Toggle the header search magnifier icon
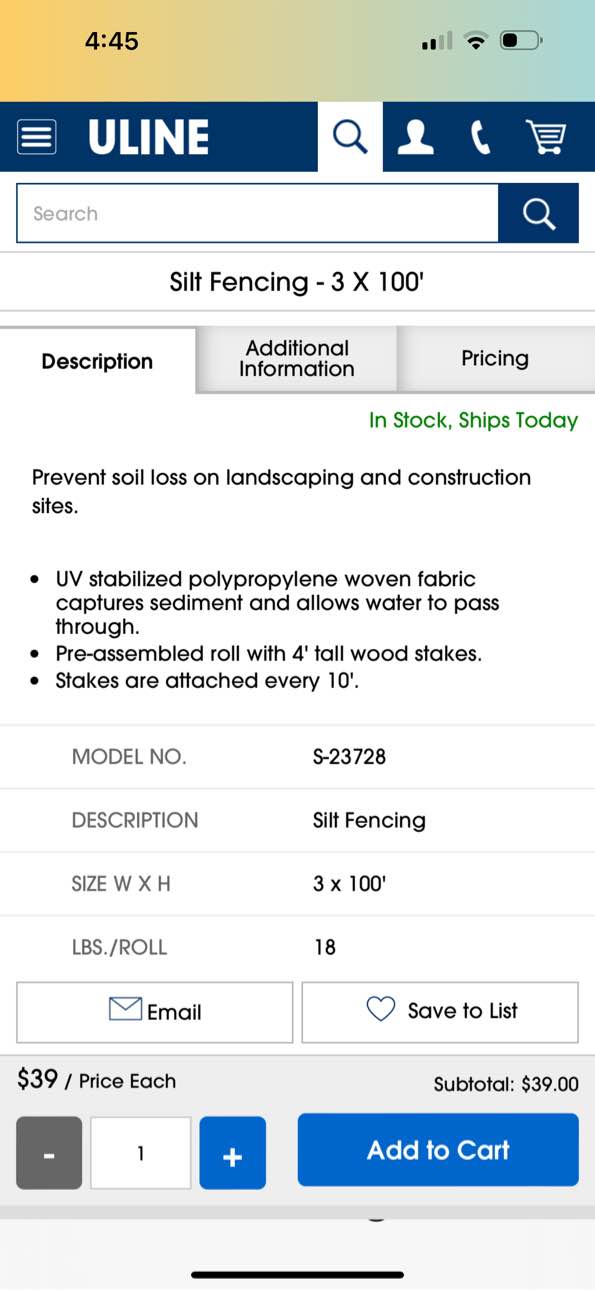Viewport: 595px width, 1290px height. click(350, 136)
